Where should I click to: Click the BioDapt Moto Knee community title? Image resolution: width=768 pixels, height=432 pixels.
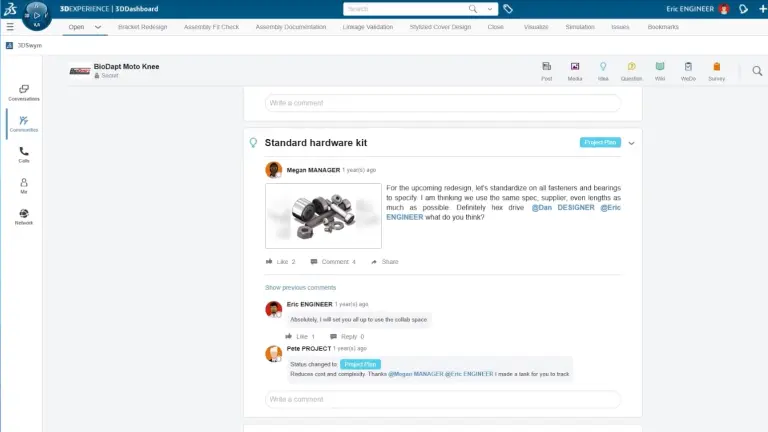(x=126, y=67)
